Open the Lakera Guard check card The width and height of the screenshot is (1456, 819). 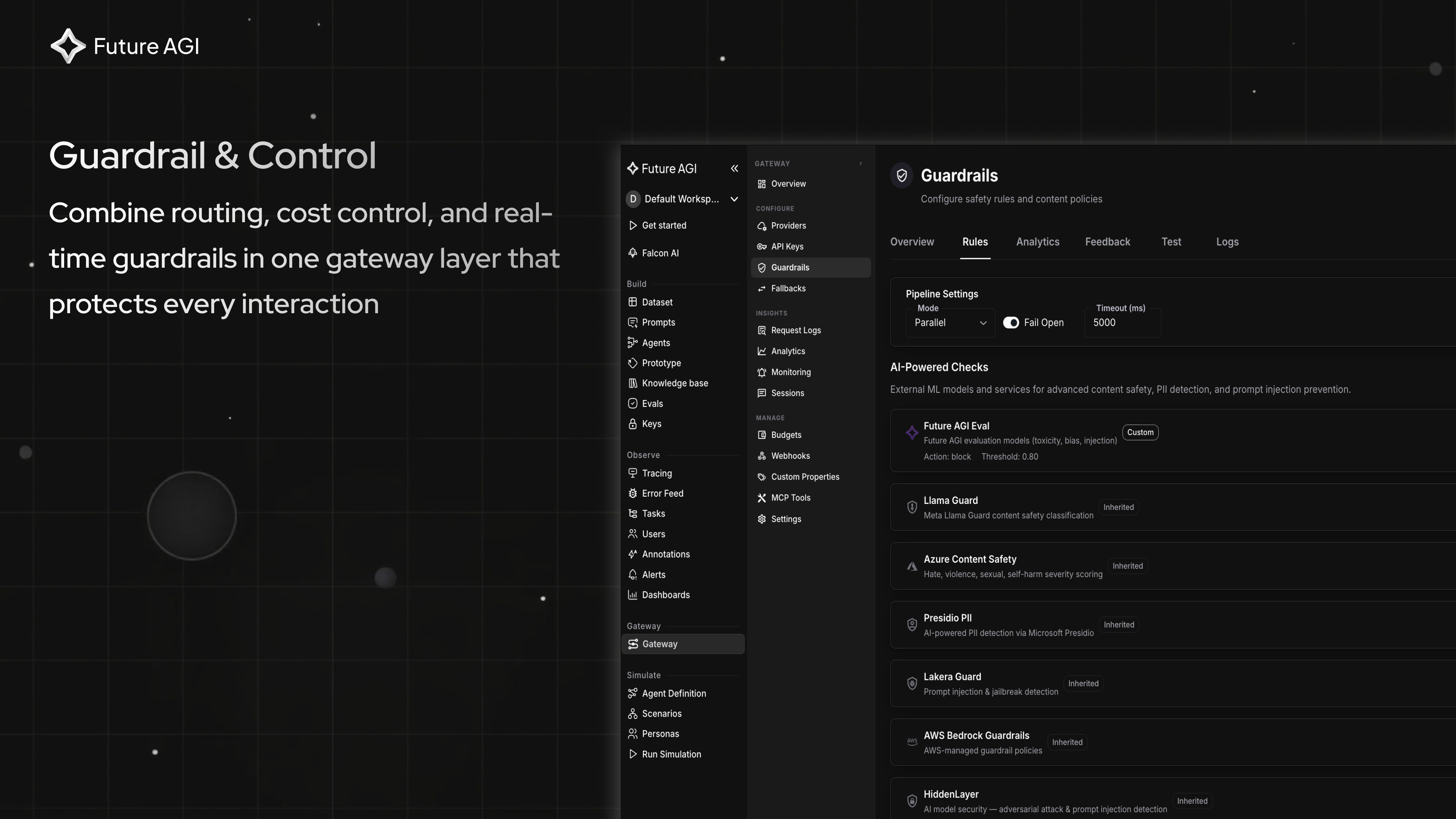(1173, 683)
